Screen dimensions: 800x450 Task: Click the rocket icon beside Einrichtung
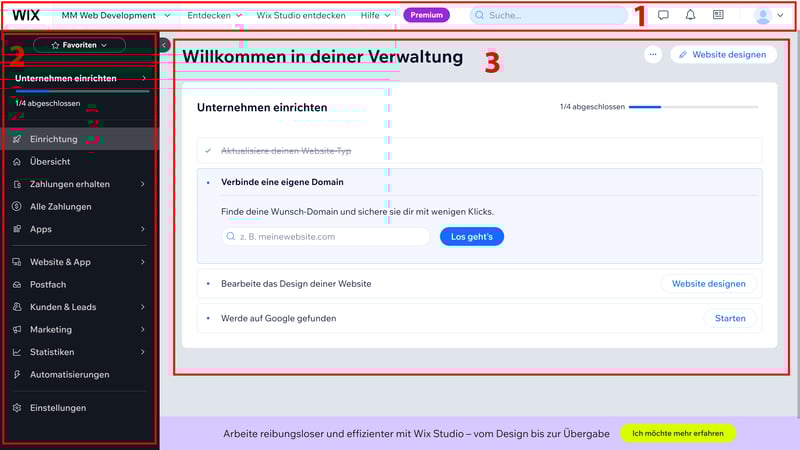click(x=17, y=139)
